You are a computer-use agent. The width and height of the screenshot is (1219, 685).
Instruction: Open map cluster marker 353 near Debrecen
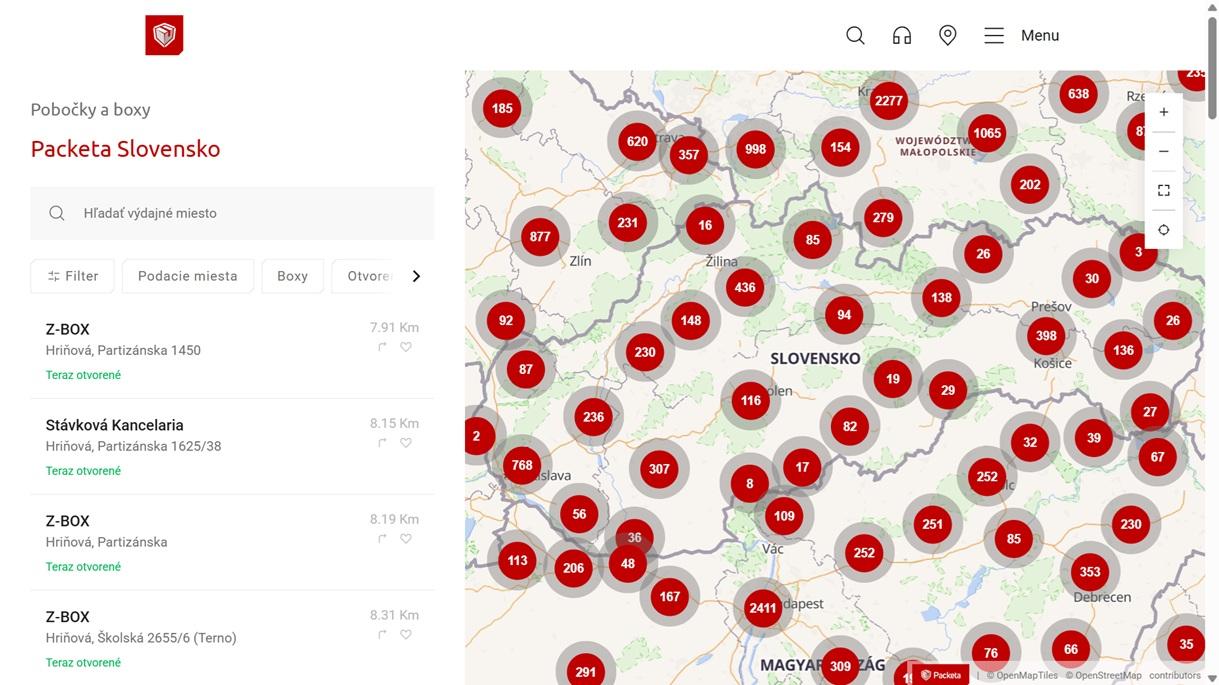coord(1090,572)
